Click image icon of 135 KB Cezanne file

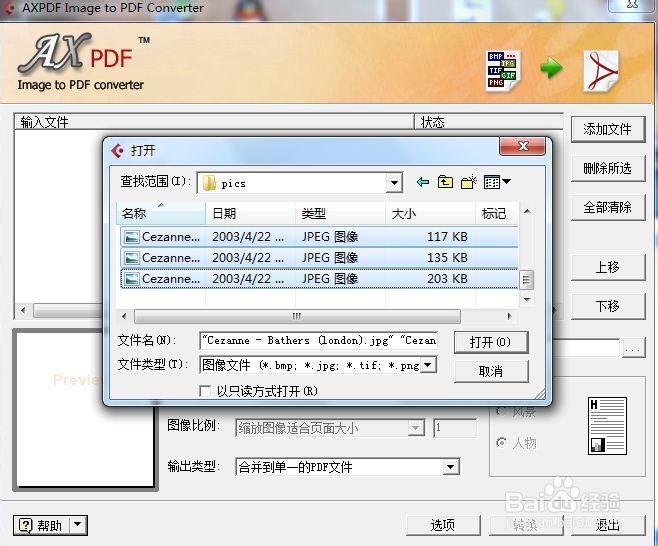[x=131, y=258]
